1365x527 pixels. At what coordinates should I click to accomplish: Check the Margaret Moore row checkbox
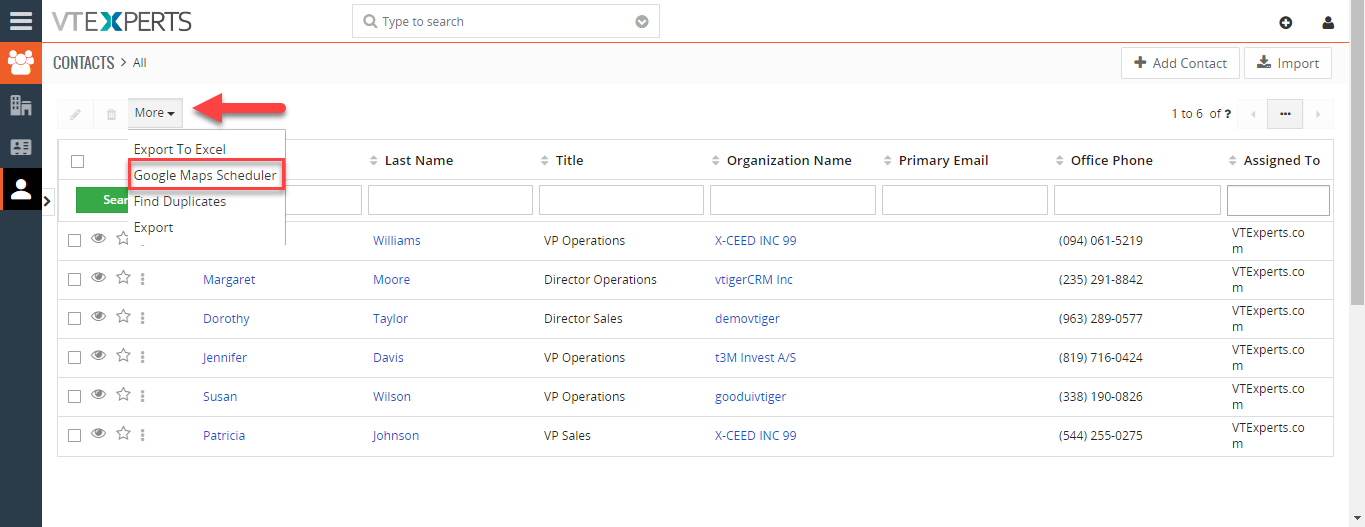pos(74,280)
